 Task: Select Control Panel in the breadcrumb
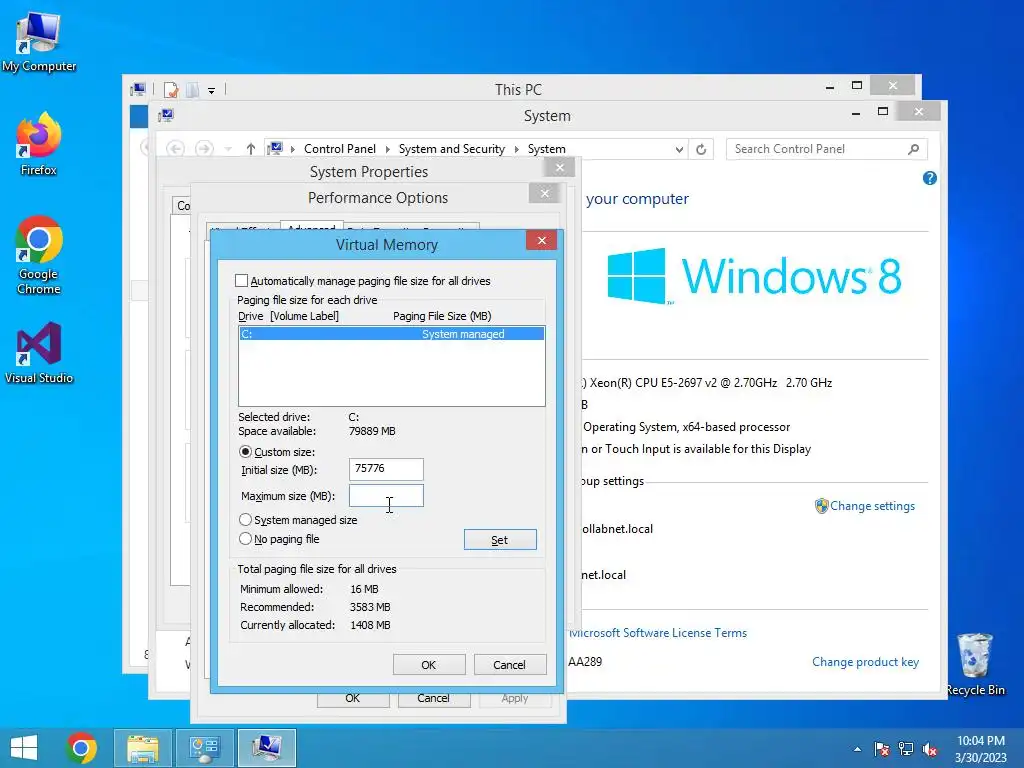point(340,149)
